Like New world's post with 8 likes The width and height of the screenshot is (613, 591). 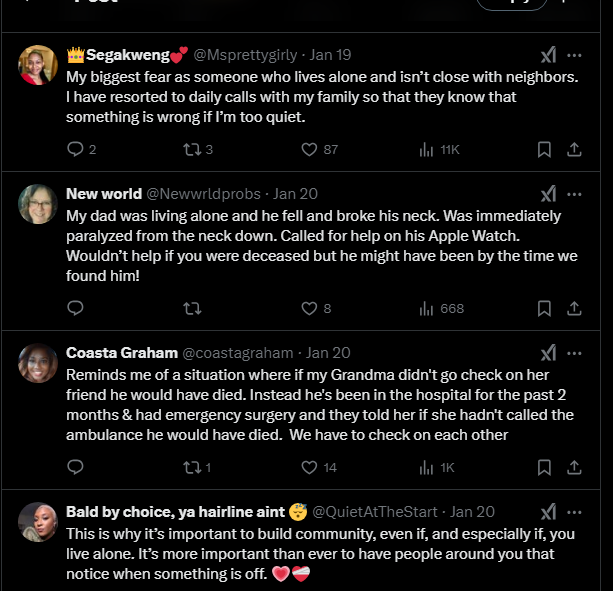point(310,308)
